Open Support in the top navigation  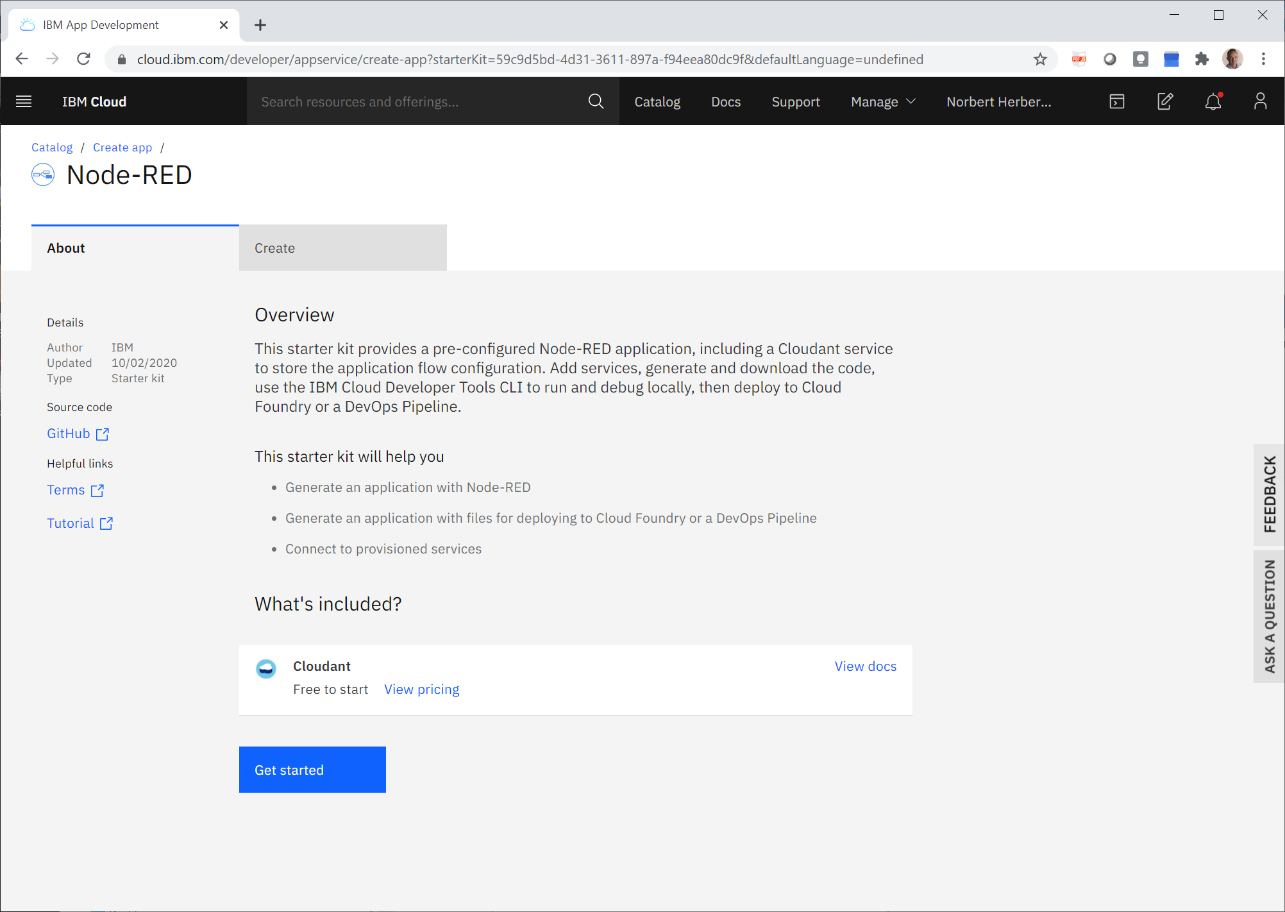(x=796, y=101)
